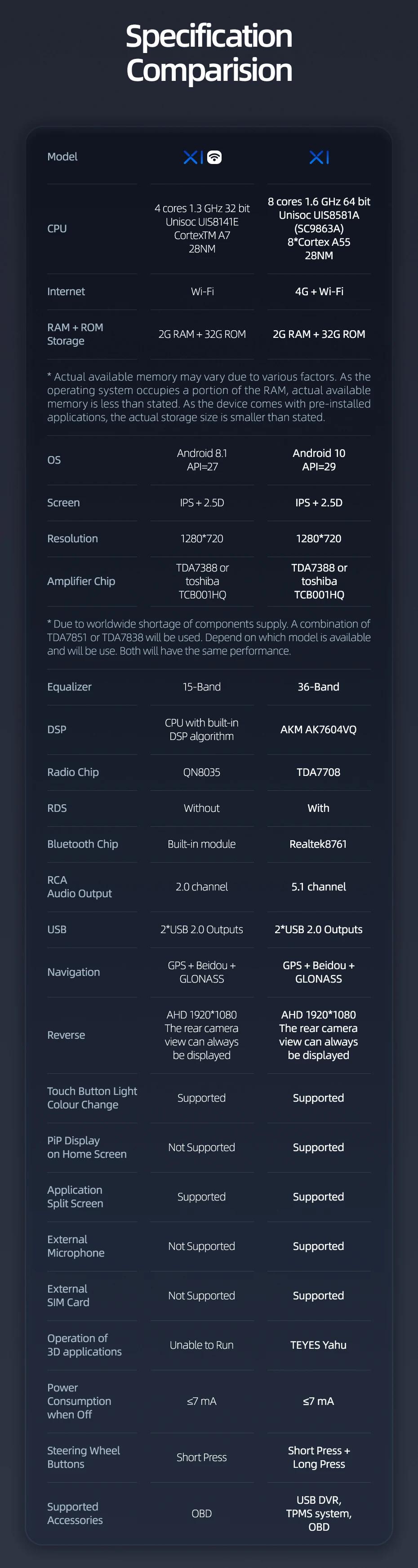Image resolution: width=418 pixels, height=1568 pixels.
Task: Select the USB DVR, TPMS system, OBD cell
Action: coord(319,1513)
